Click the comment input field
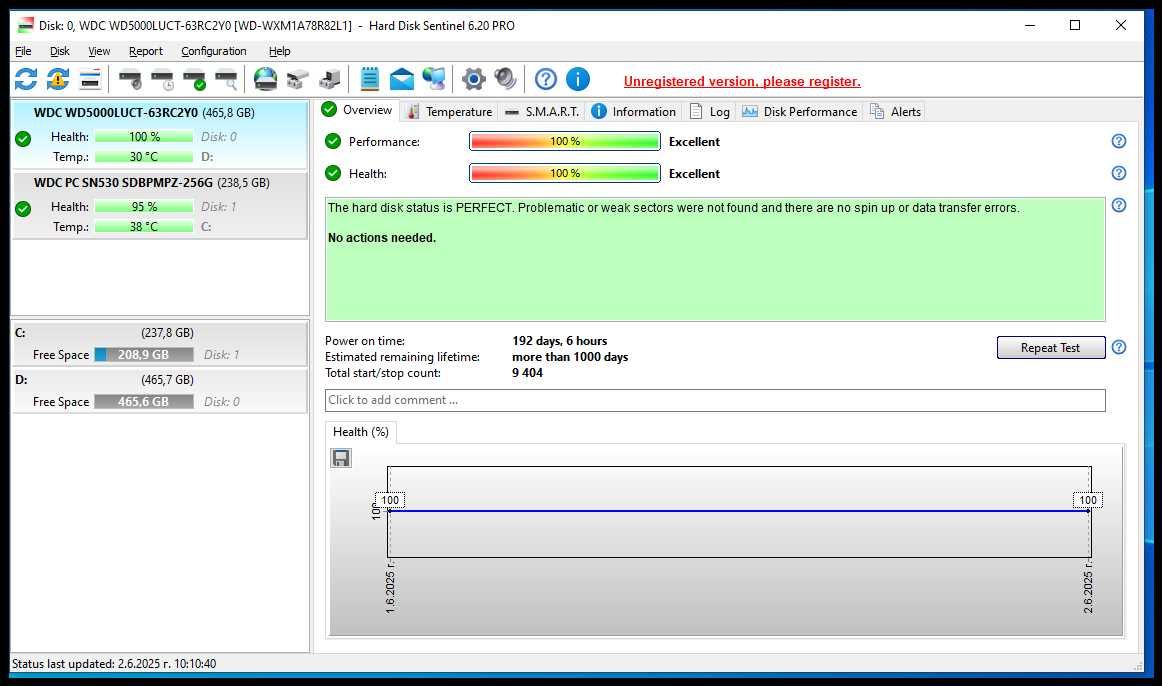 (x=714, y=400)
